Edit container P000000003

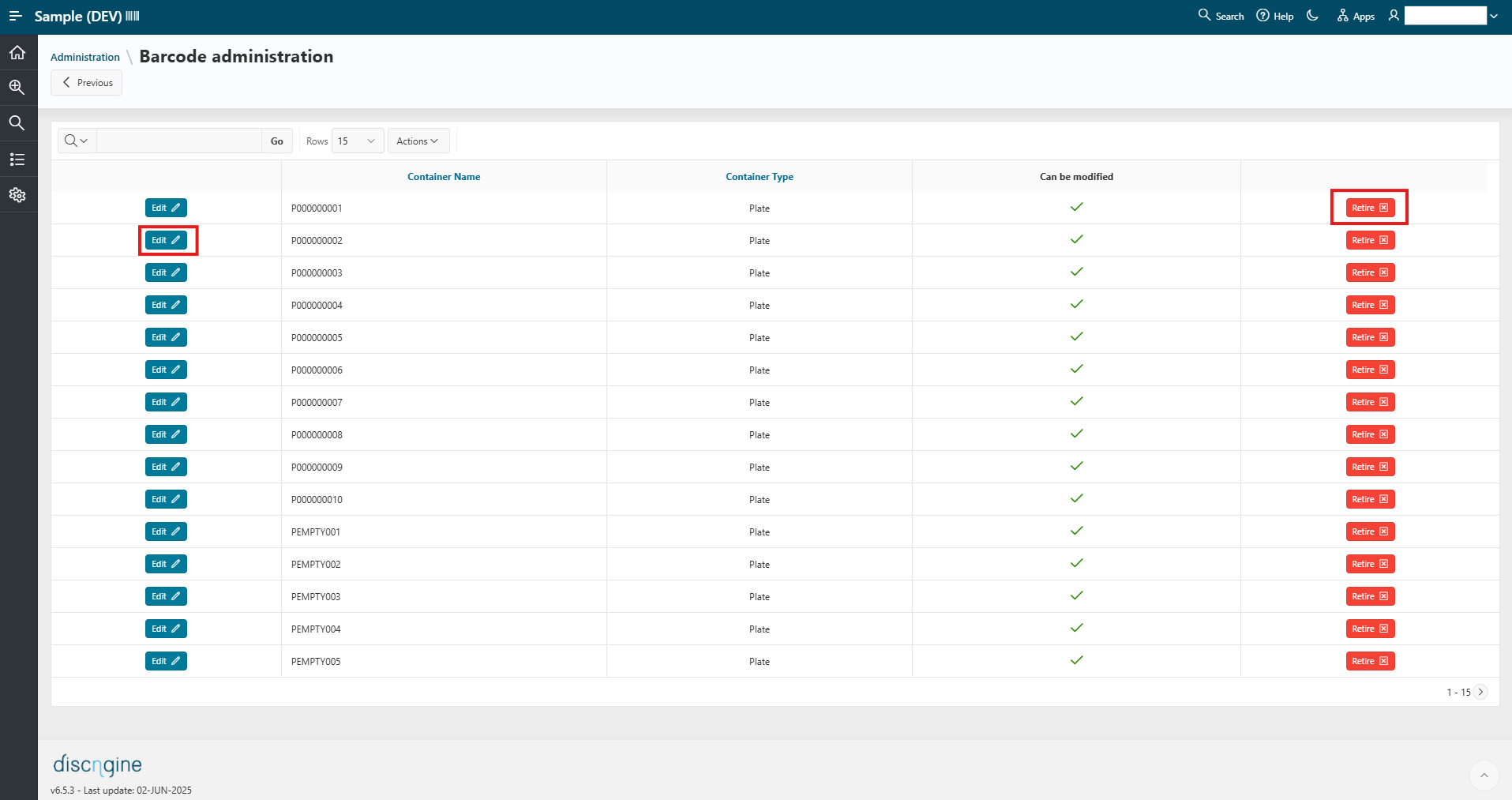[166, 272]
